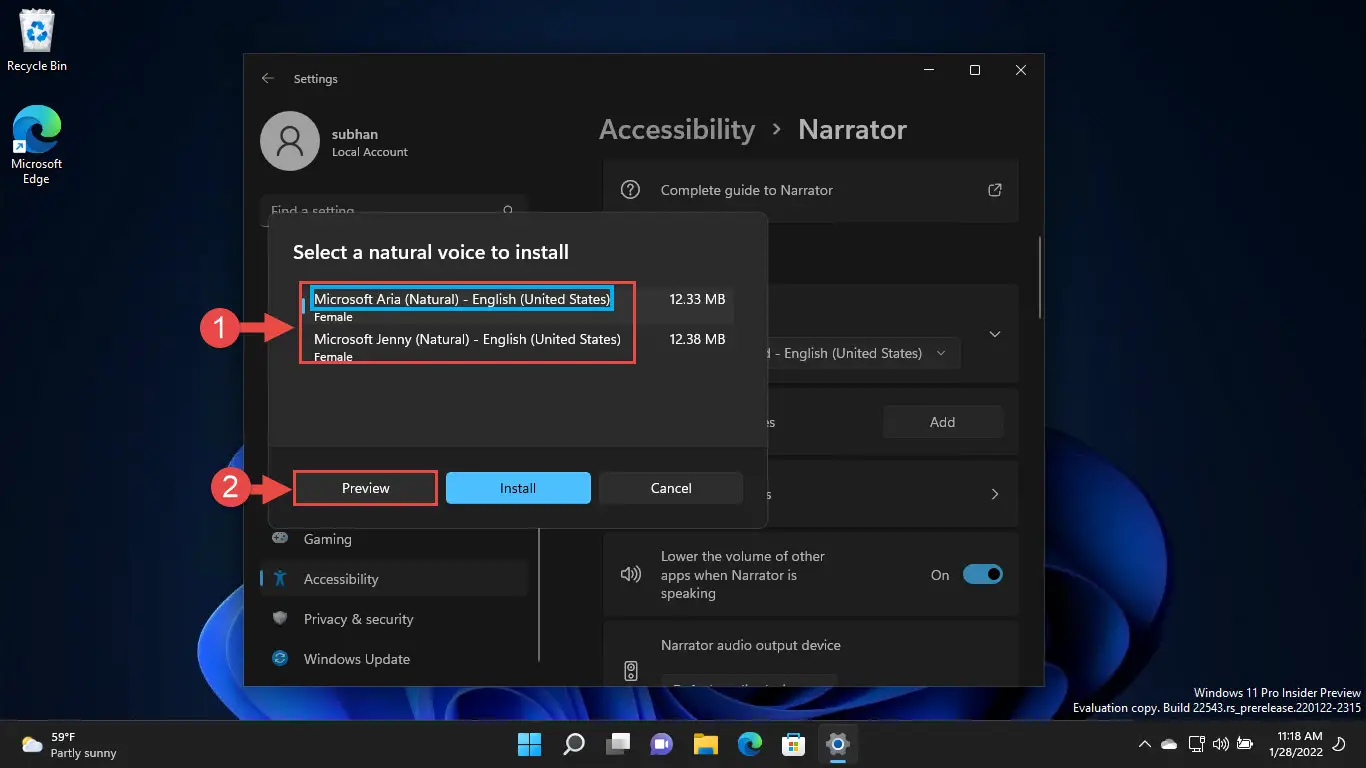Open Microsoft Edge desktop shortcut
The height and width of the screenshot is (768, 1366).
tap(36, 146)
